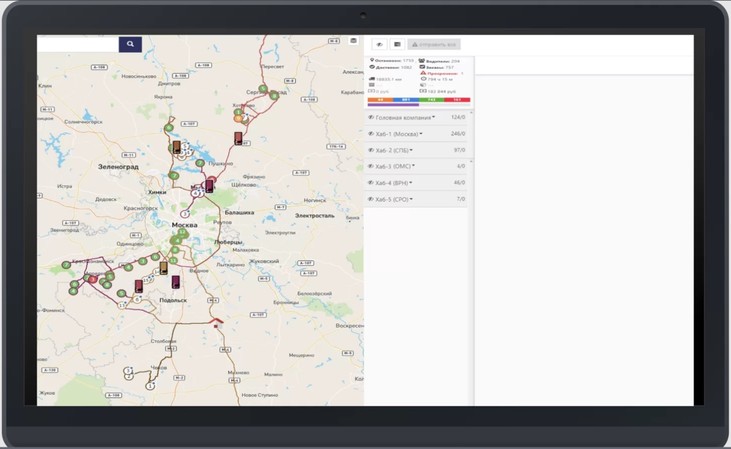Click the red overdue warning triangle icon
The height and width of the screenshot is (449, 731).
point(423,73)
